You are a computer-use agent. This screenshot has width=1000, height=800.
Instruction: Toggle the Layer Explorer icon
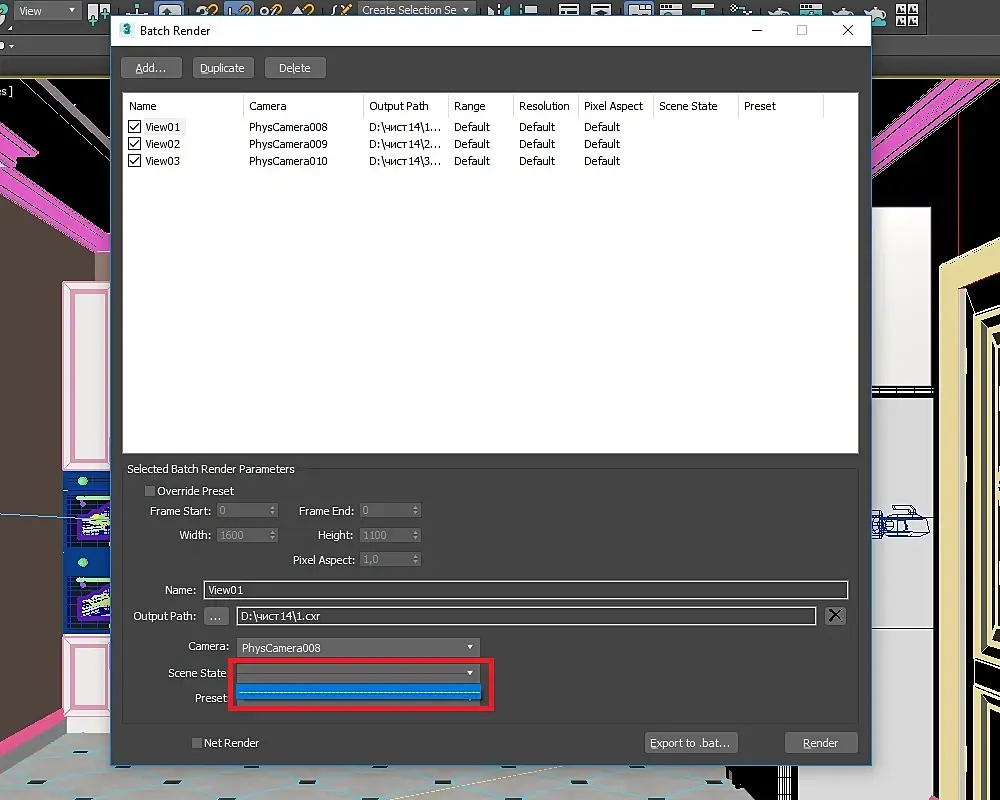point(600,10)
